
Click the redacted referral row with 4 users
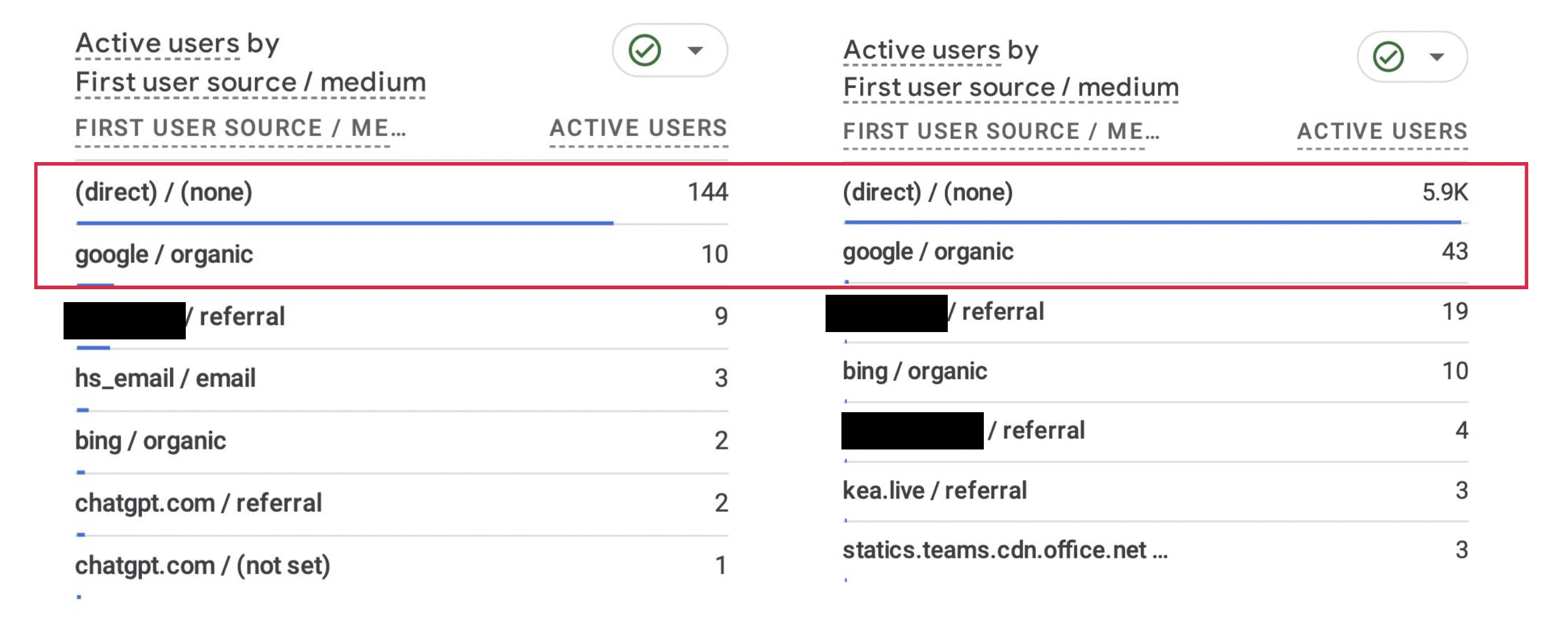coord(1156,431)
